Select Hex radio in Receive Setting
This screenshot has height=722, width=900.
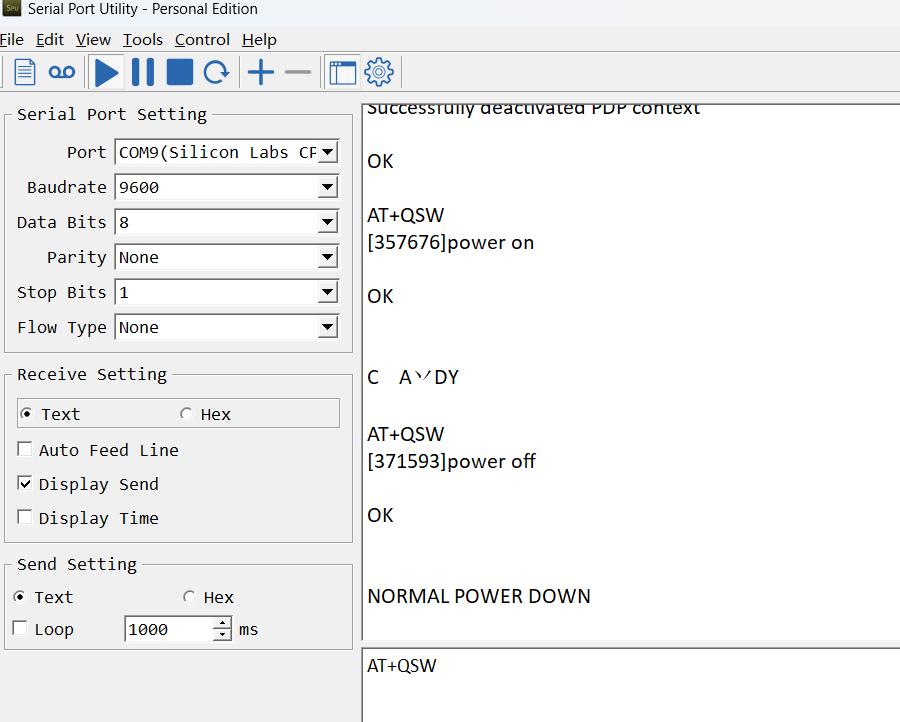tap(186, 414)
